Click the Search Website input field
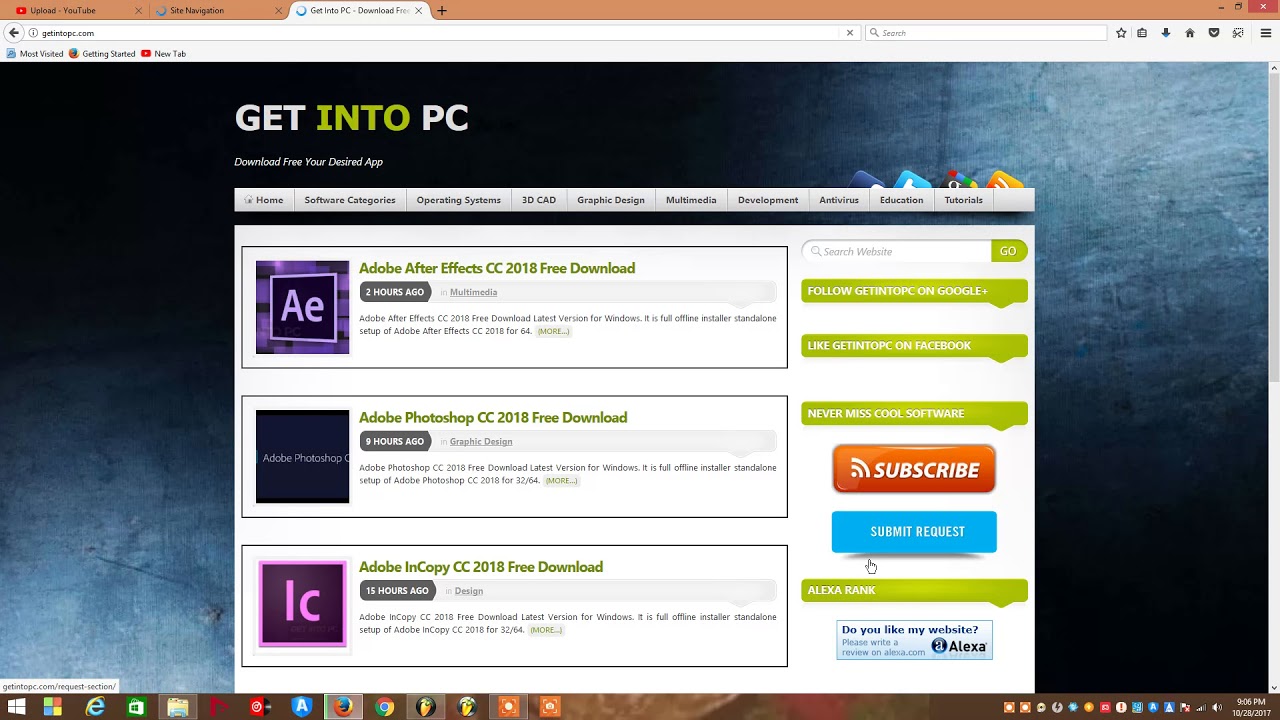Screen dimensions: 1280x720 (x=897, y=251)
